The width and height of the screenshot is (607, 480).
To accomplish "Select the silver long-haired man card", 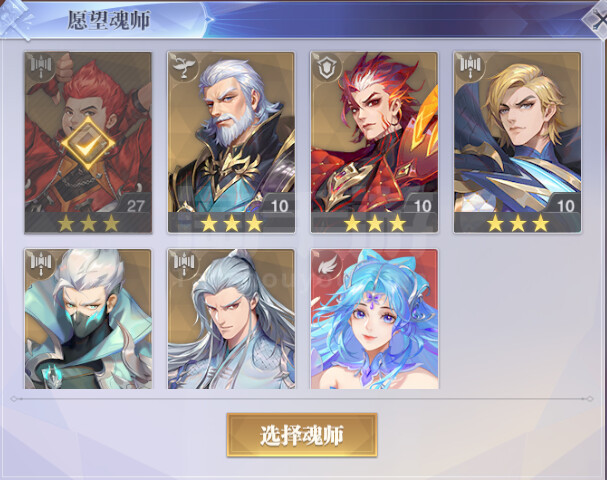I will pos(231,319).
